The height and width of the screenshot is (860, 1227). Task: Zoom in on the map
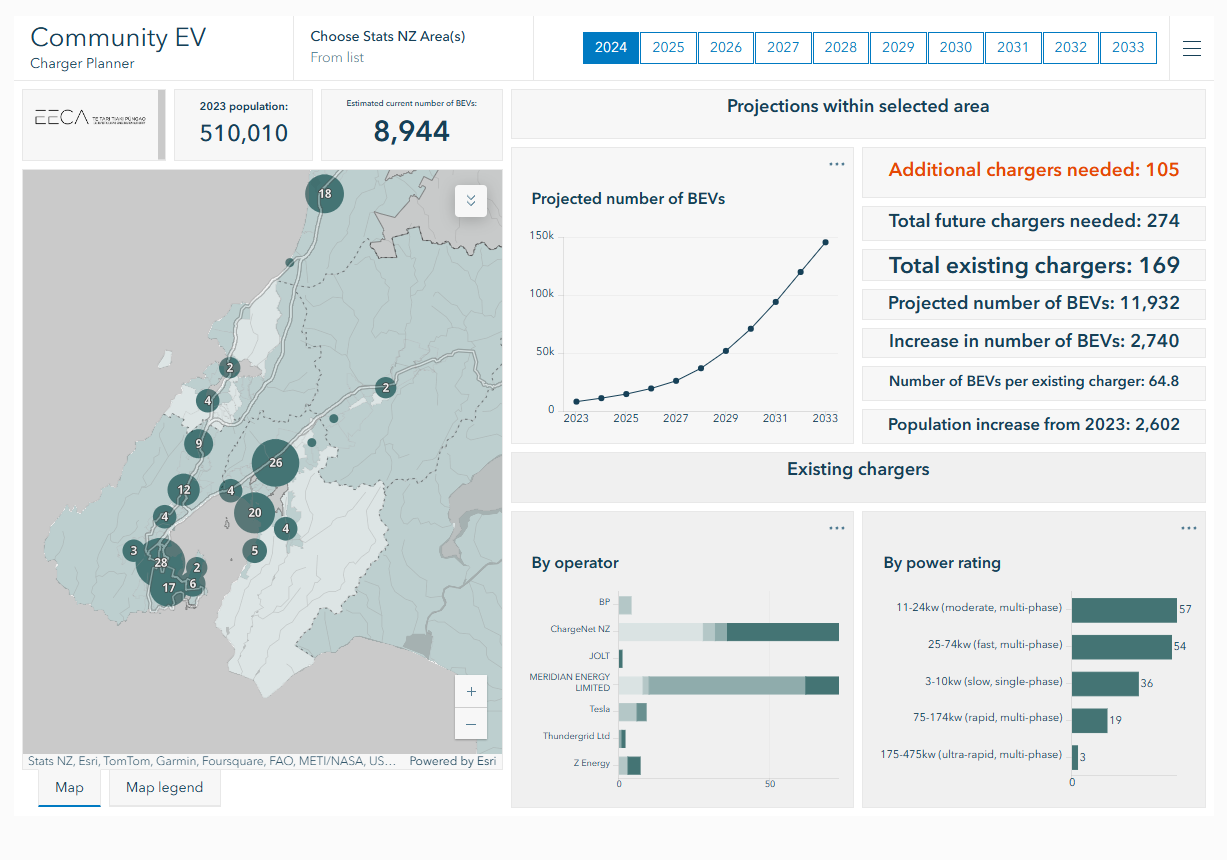click(x=470, y=692)
